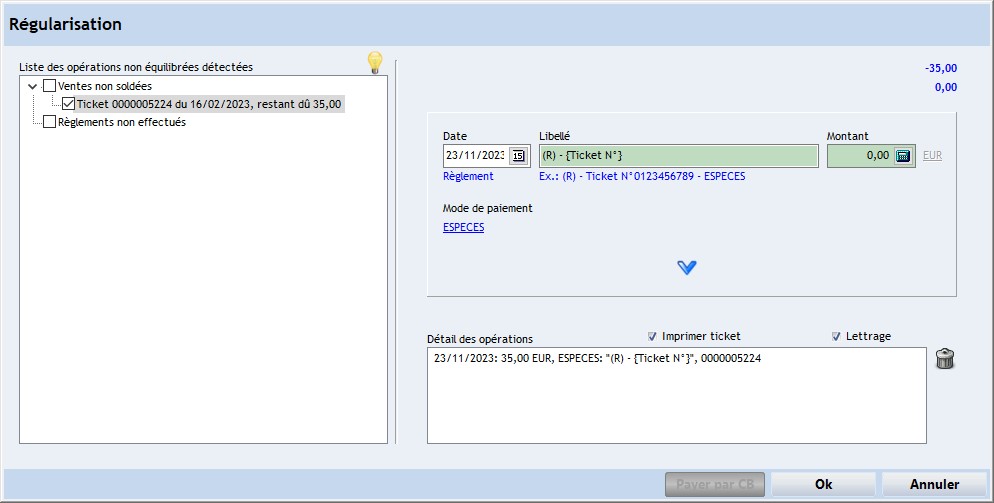The image size is (994, 503).
Task: Check the Règlements non effectués checkbox
Action: (50, 122)
